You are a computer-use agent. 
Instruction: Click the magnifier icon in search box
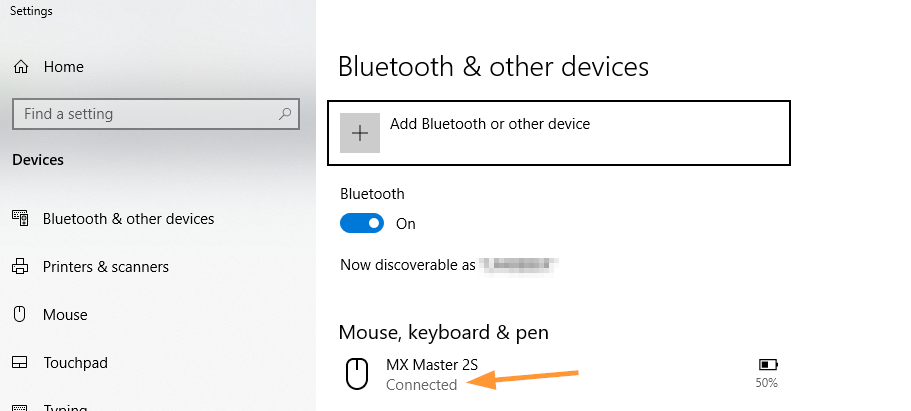285,114
